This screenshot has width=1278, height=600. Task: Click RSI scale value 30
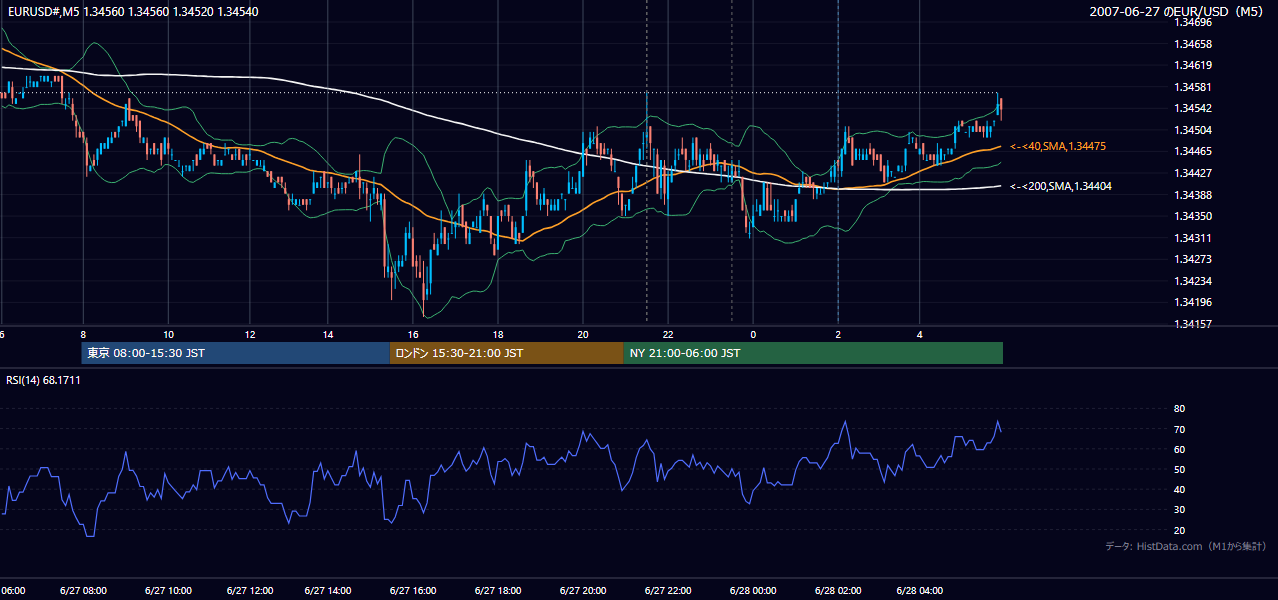1179,510
